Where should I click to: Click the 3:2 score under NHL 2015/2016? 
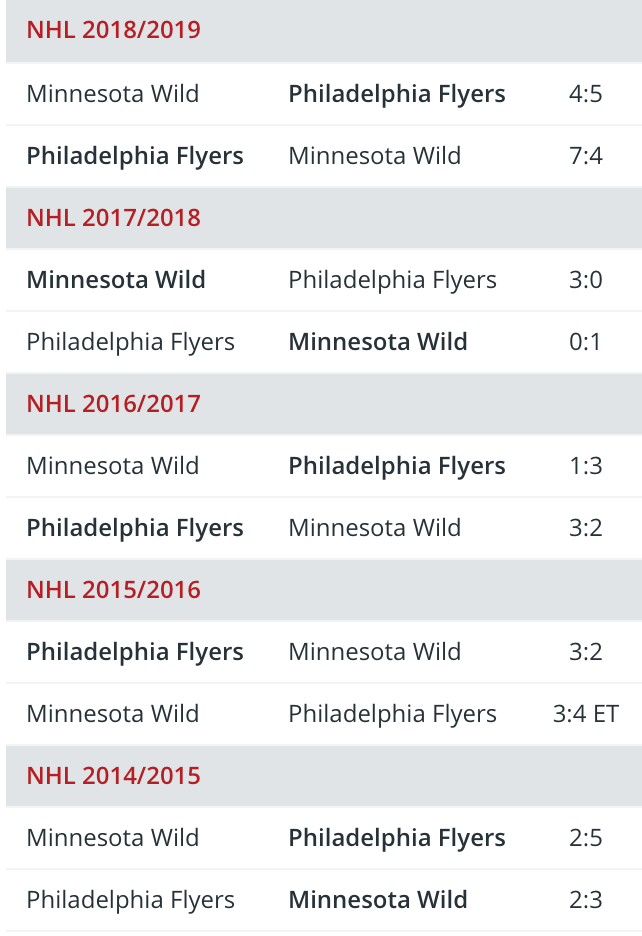(x=585, y=652)
